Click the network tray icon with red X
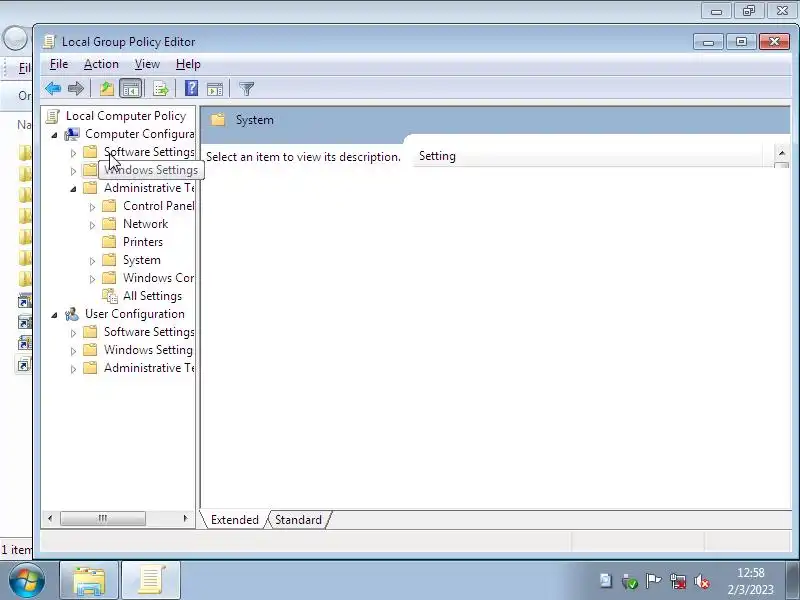This screenshot has width=800, height=600. click(678, 581)
